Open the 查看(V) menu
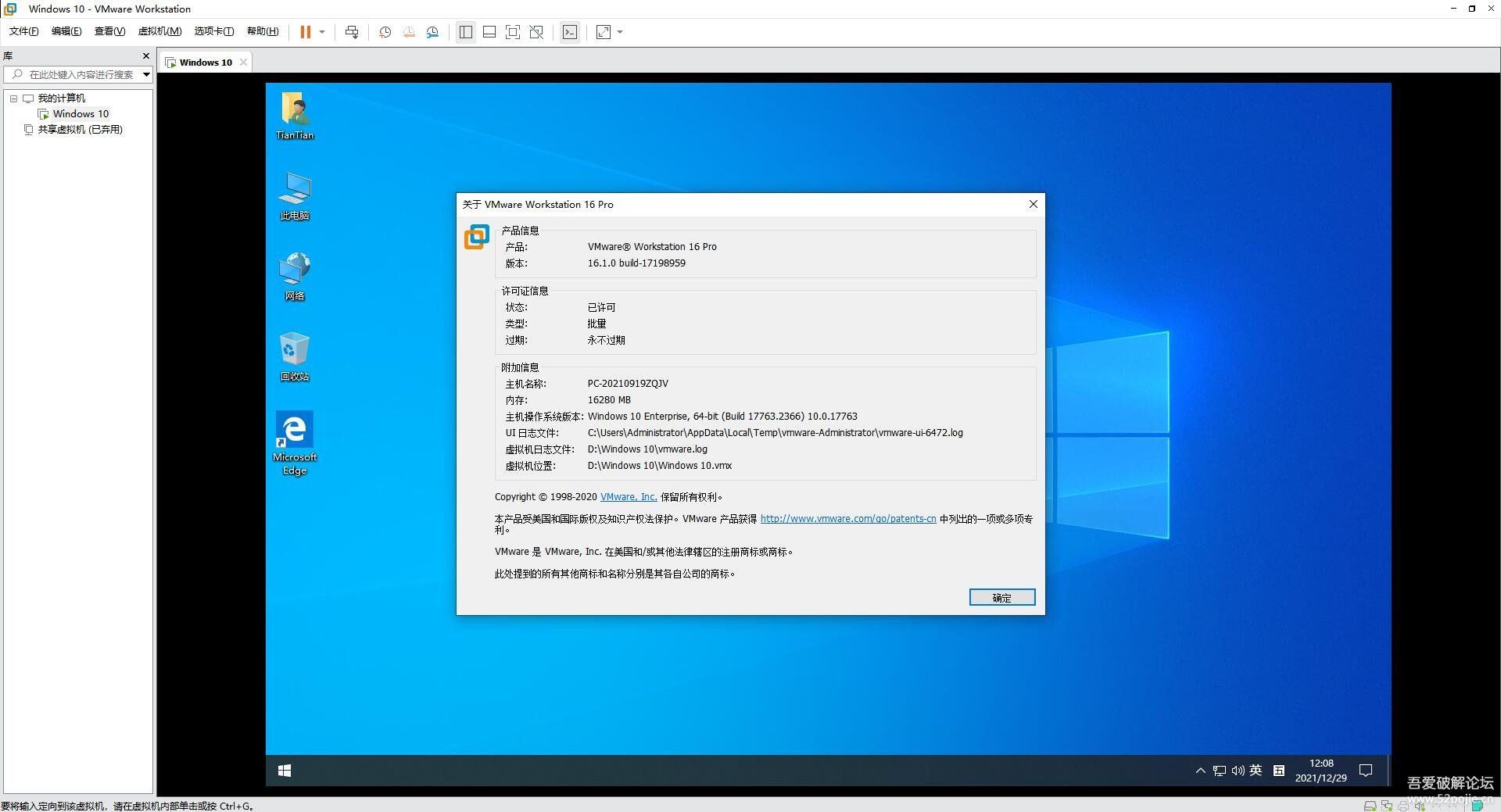 pyautogui.click(x=109, y=31)
